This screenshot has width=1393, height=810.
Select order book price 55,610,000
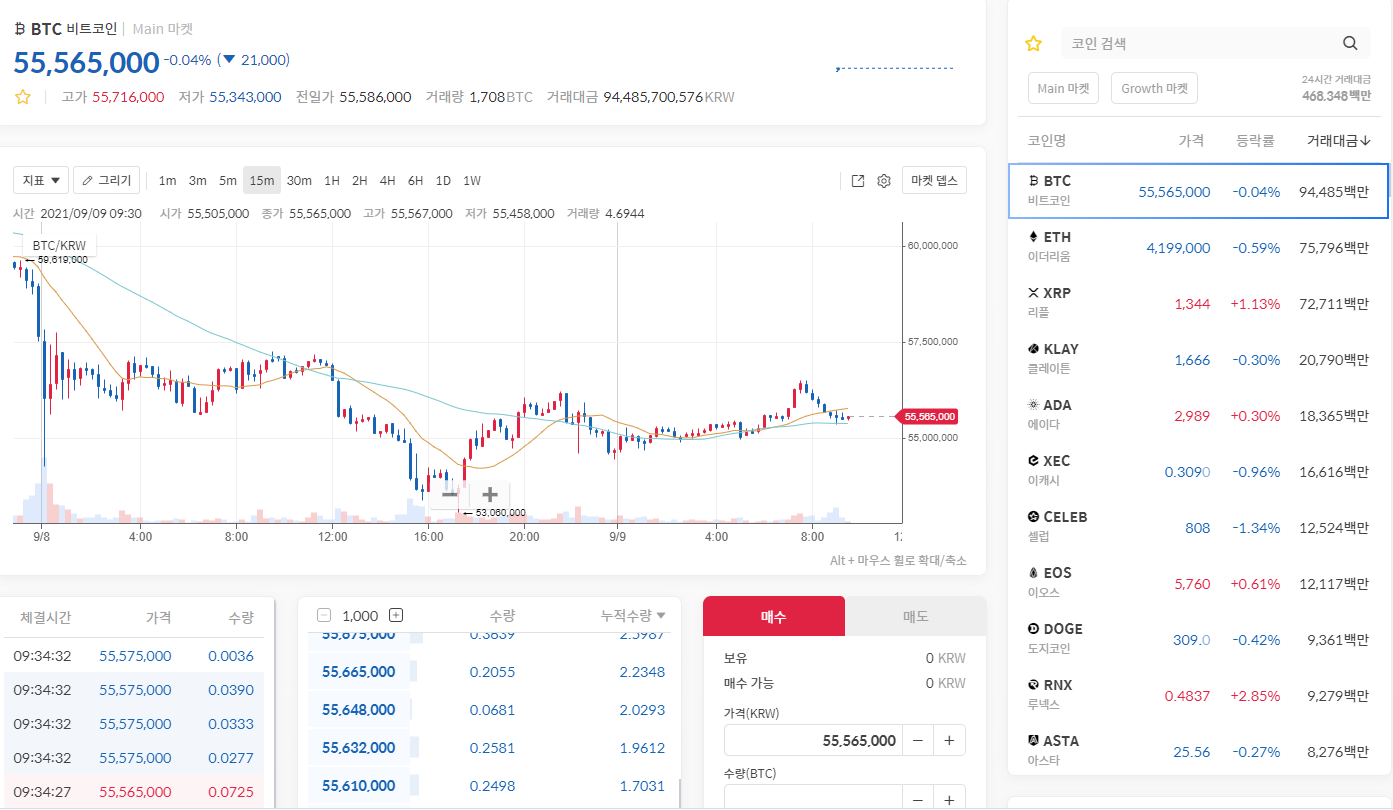tap(358, 786)
